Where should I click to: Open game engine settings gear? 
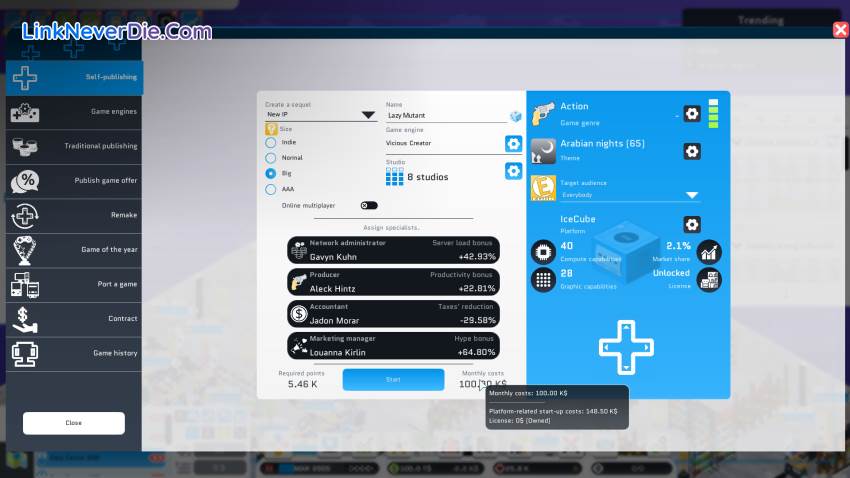(513, 143)
